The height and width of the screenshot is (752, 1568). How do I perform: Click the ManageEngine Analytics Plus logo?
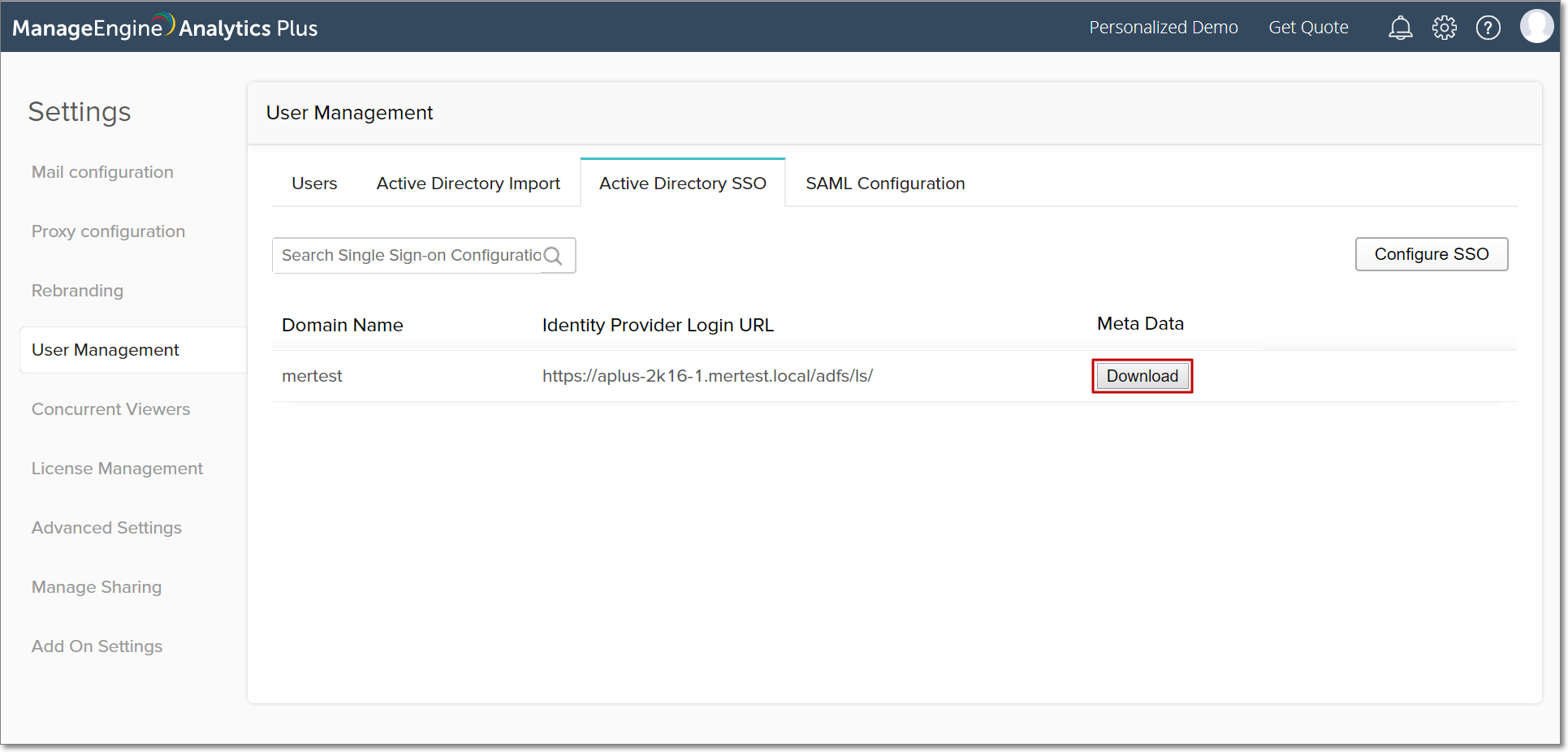165,28
